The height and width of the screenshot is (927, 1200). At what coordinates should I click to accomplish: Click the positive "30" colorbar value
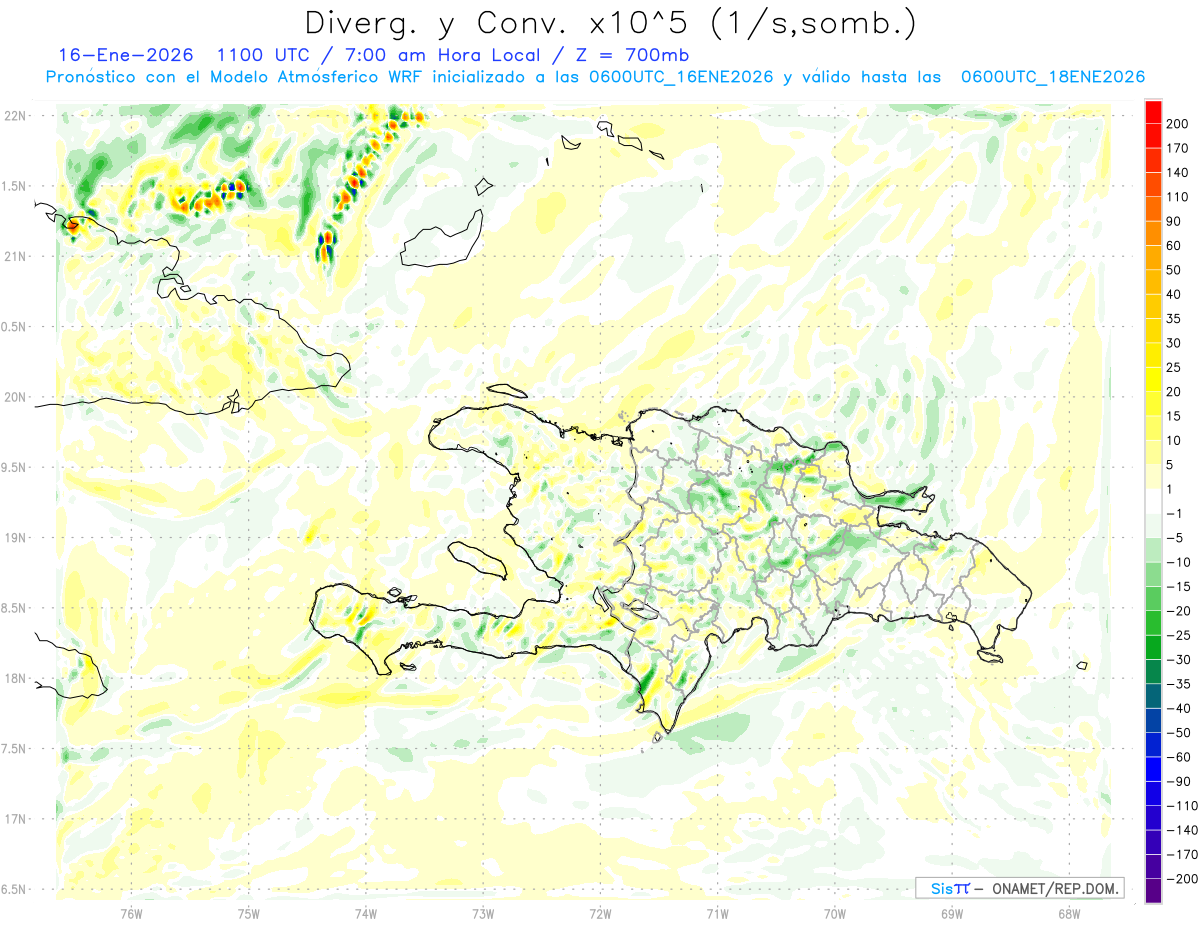pos(1175,342)
